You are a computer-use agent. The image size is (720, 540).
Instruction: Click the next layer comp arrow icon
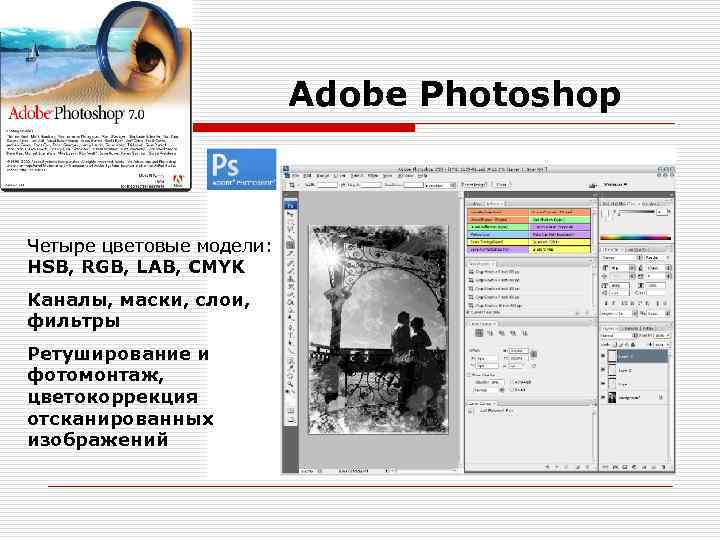pyautogui.click(x=557, y=467)
